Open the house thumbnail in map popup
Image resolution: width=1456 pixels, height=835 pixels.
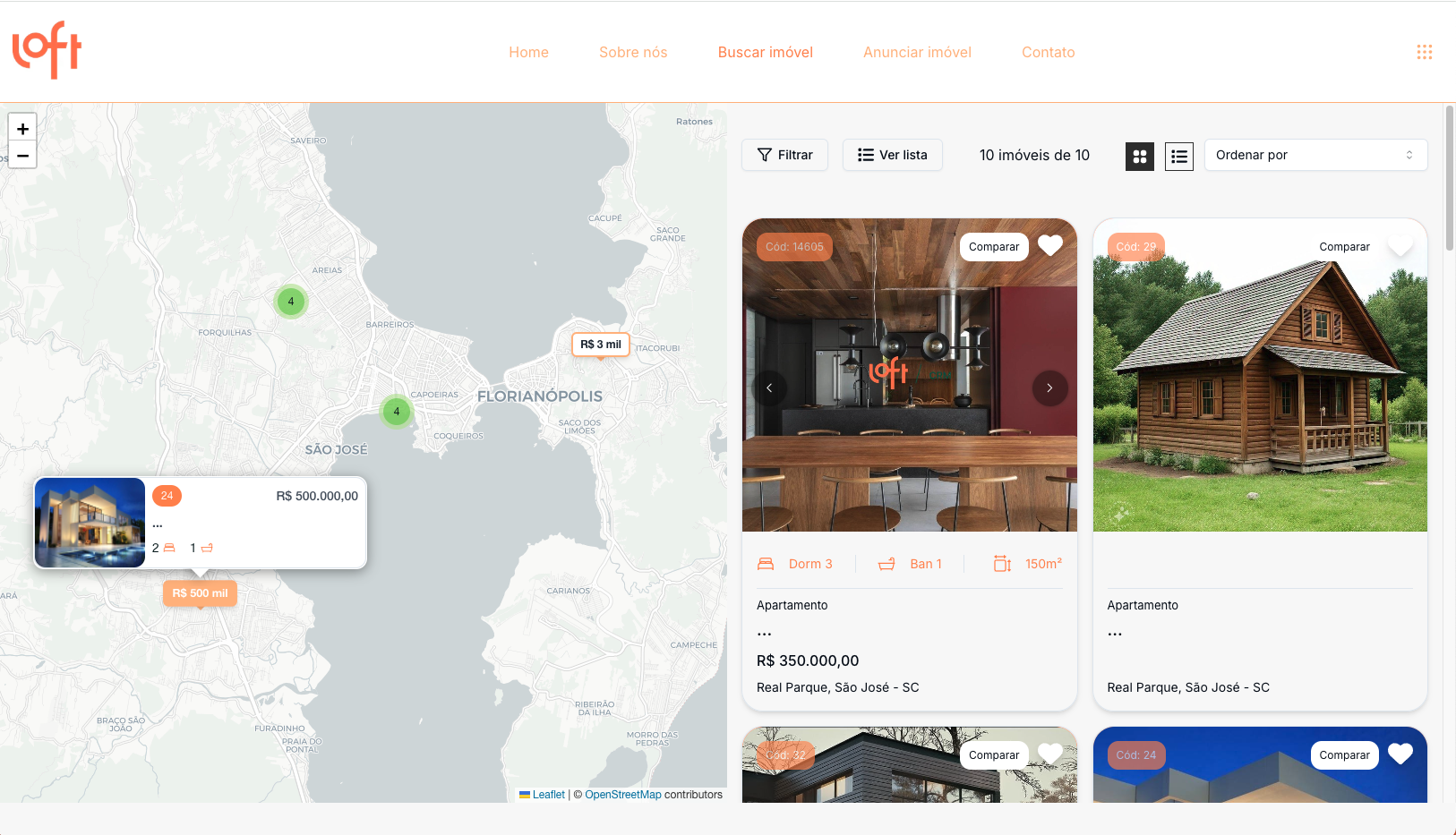point(90,523)
